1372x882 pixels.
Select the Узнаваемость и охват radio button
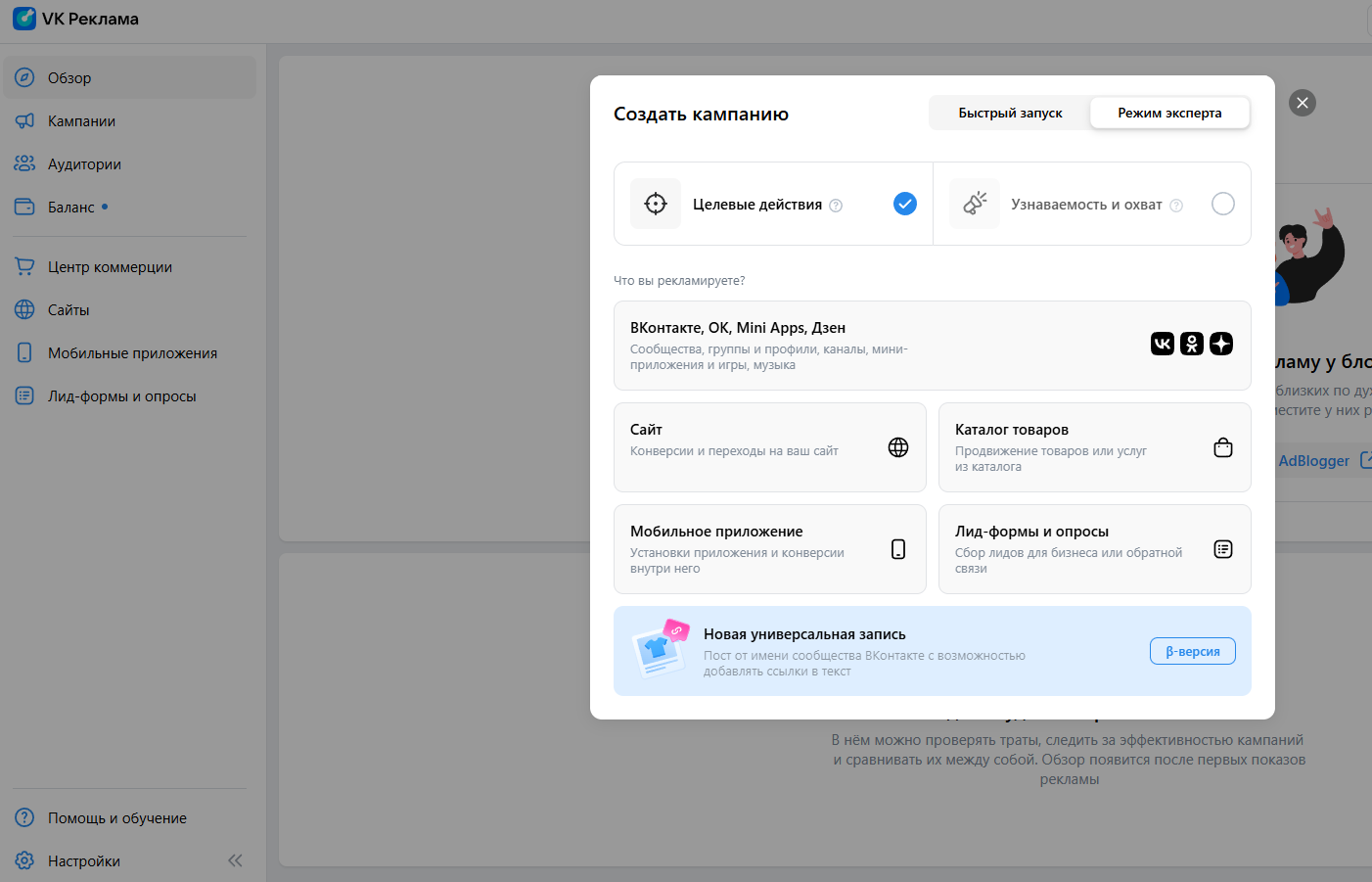pyautogui.click(x=1223, y=204)
